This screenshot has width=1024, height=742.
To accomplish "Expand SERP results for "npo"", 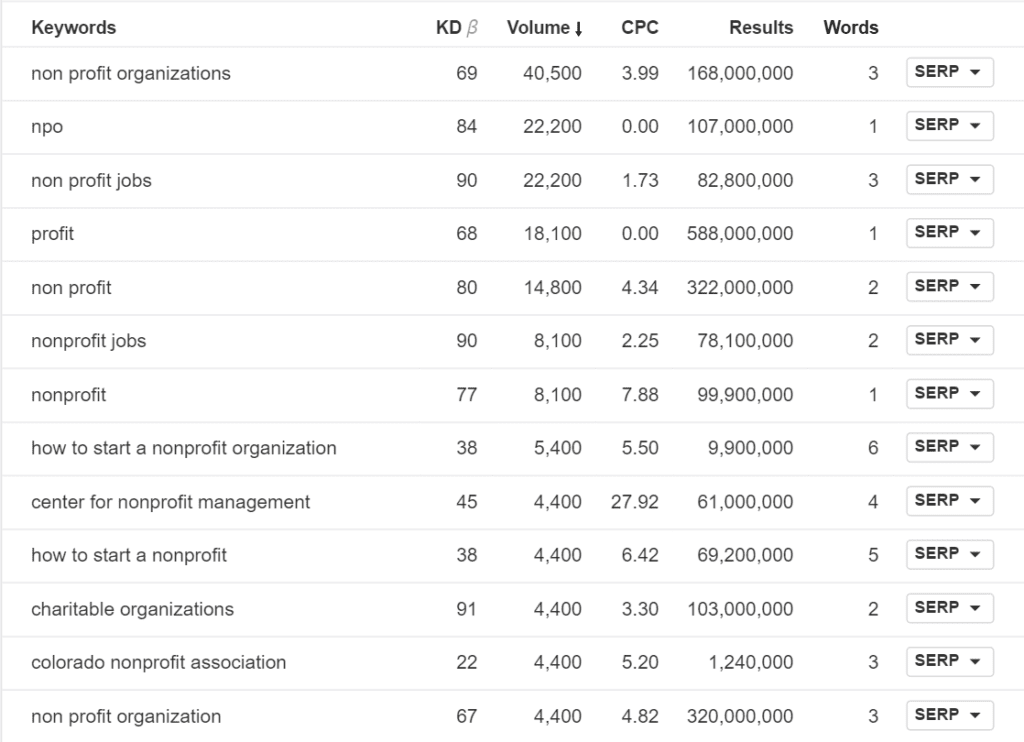I will 948,126.
